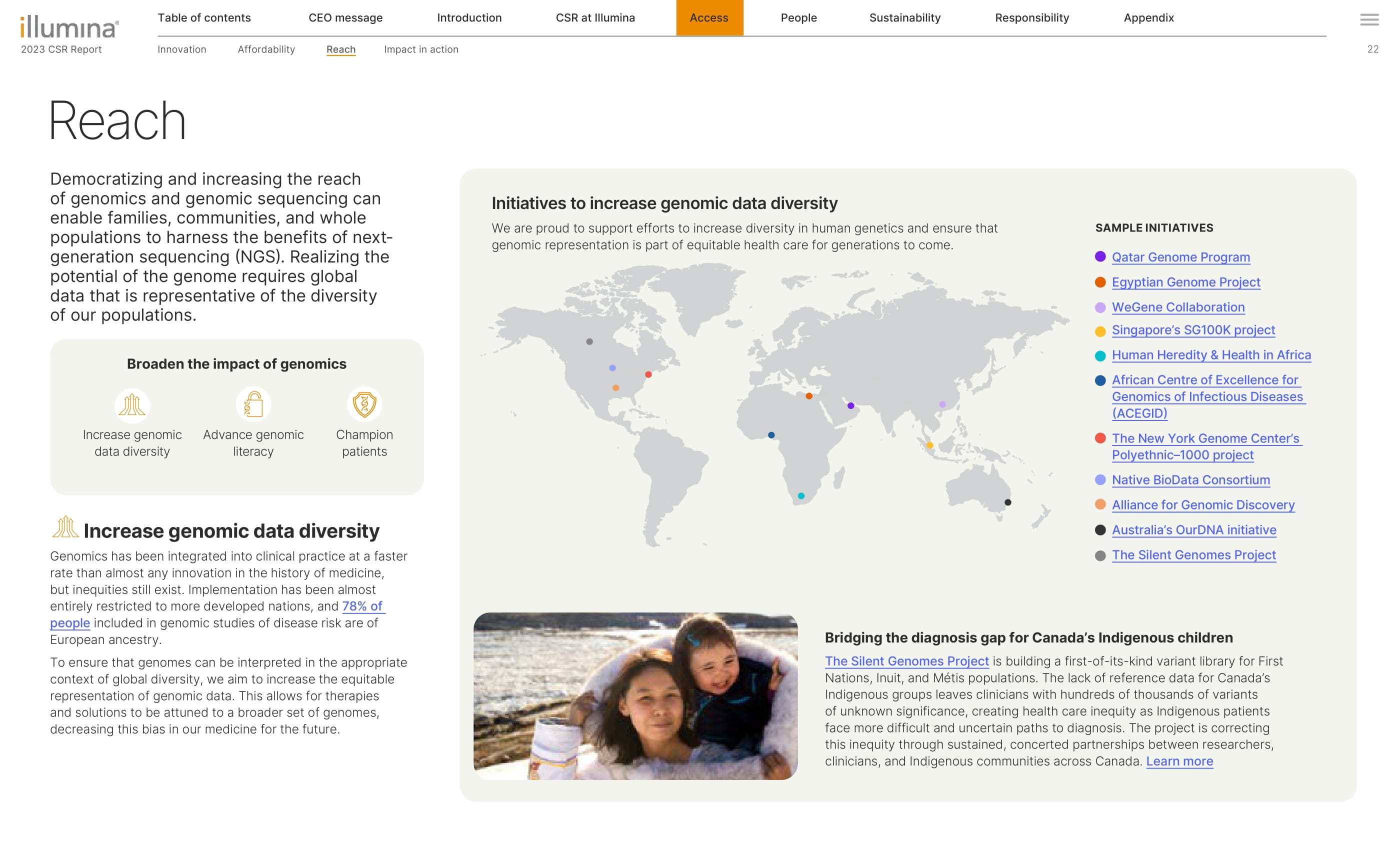
Task: Open the Access tab
Action: pos(709,17)
